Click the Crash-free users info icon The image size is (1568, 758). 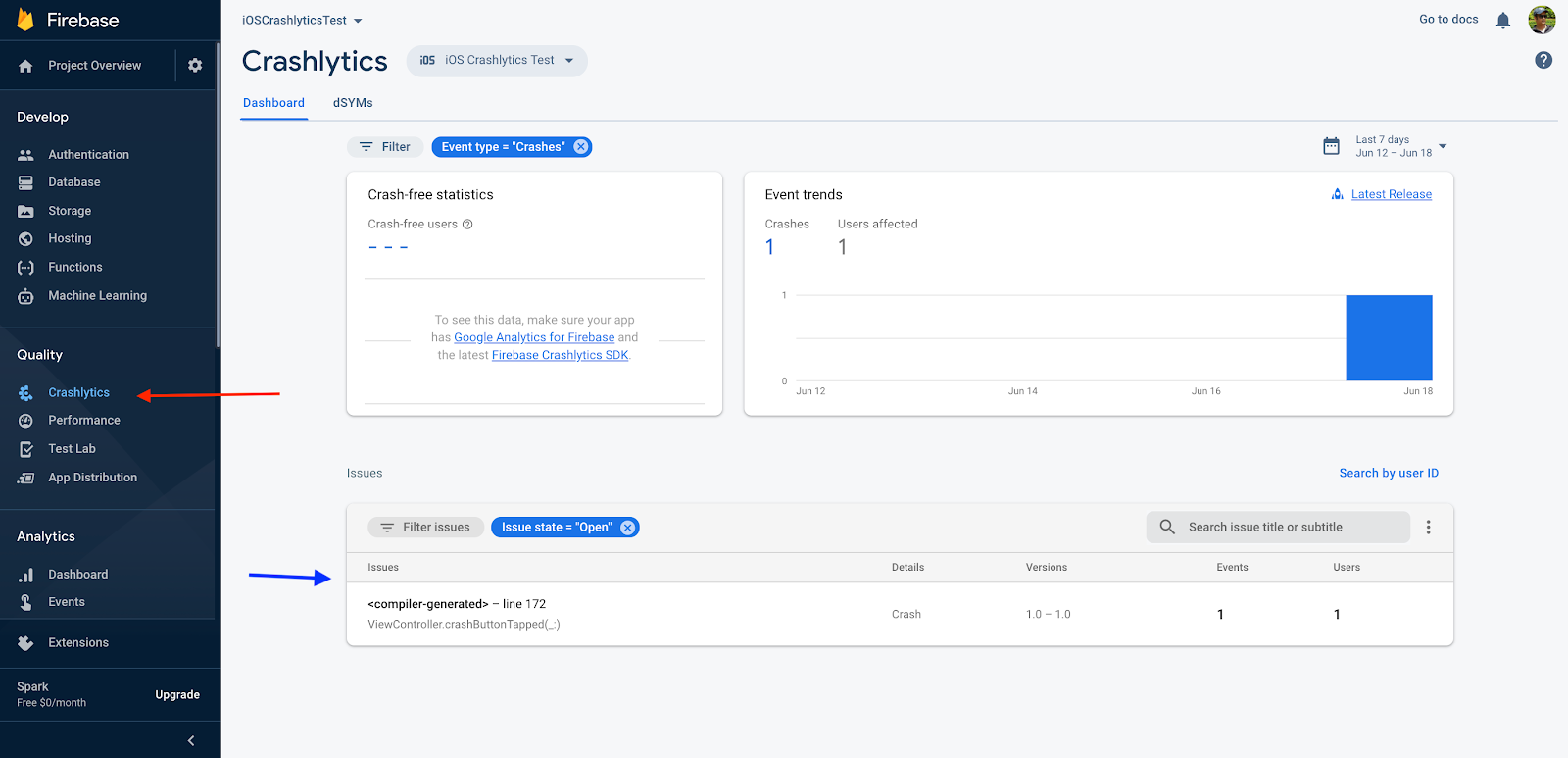(x=467, y=224)
